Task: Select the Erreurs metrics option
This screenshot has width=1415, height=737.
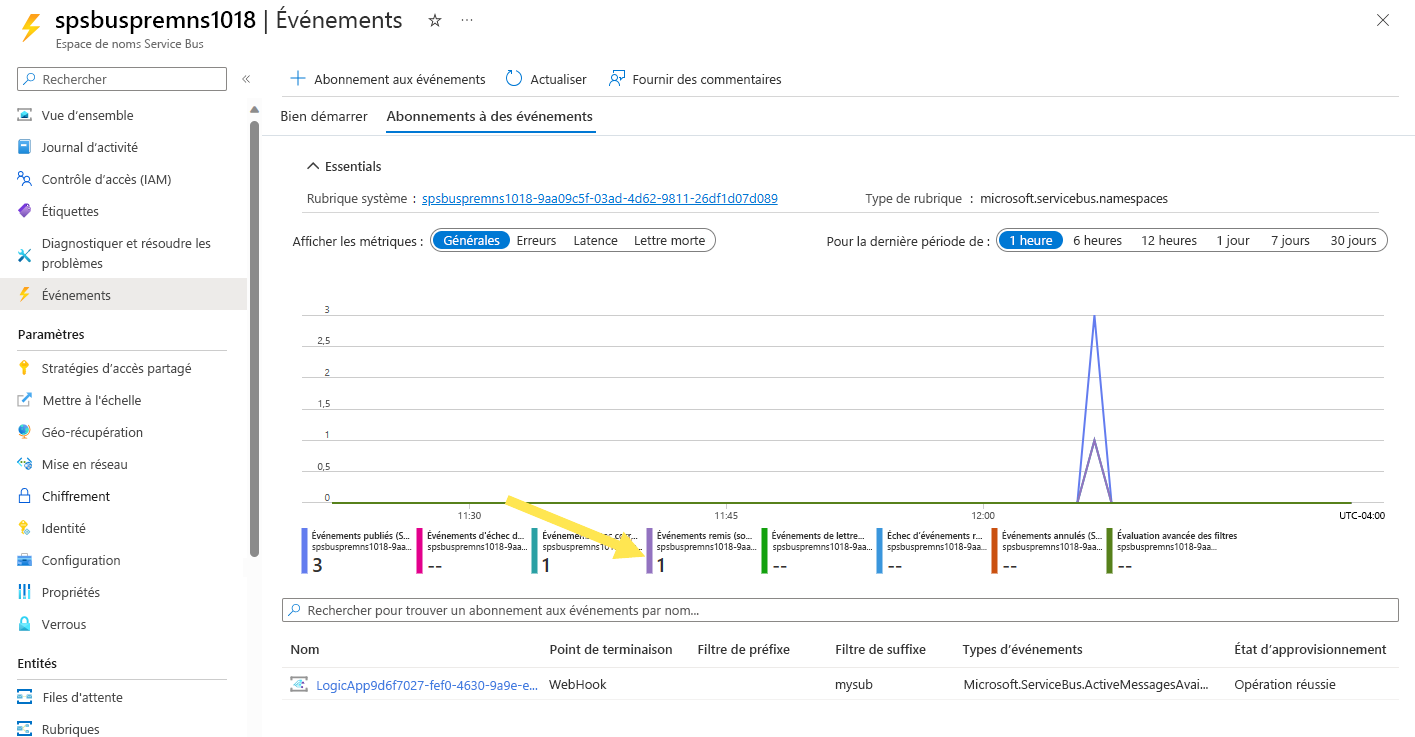Action: (537, 240)
